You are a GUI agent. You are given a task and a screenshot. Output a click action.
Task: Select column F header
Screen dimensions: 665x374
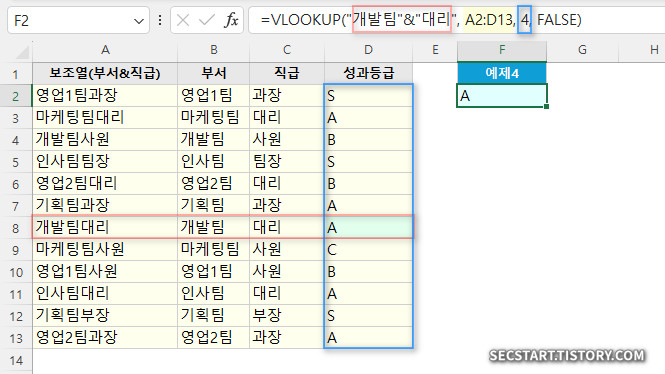tap(502, 51)
